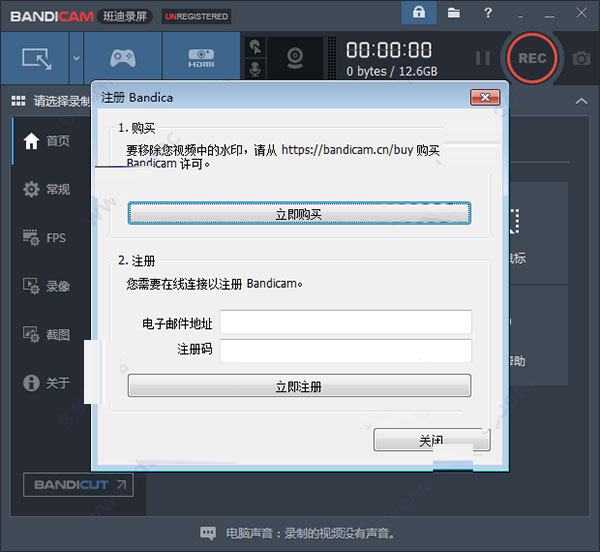Click the lock register icon in title bar

419,13
